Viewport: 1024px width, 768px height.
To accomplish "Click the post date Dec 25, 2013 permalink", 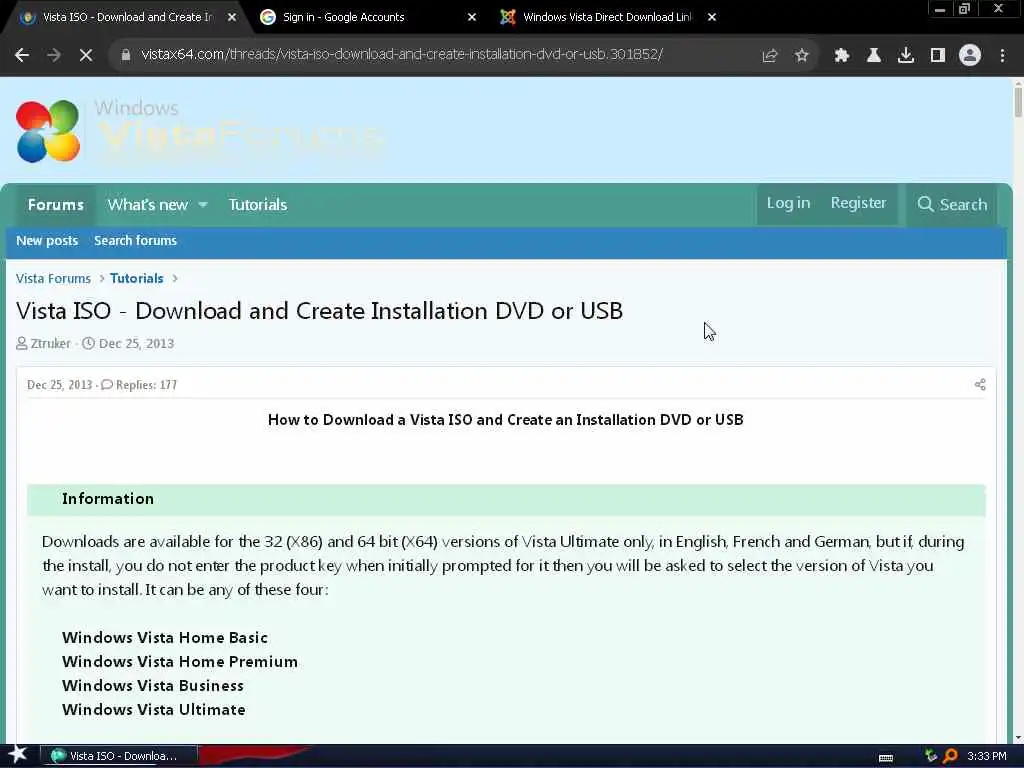I will (x=59, y=385).
